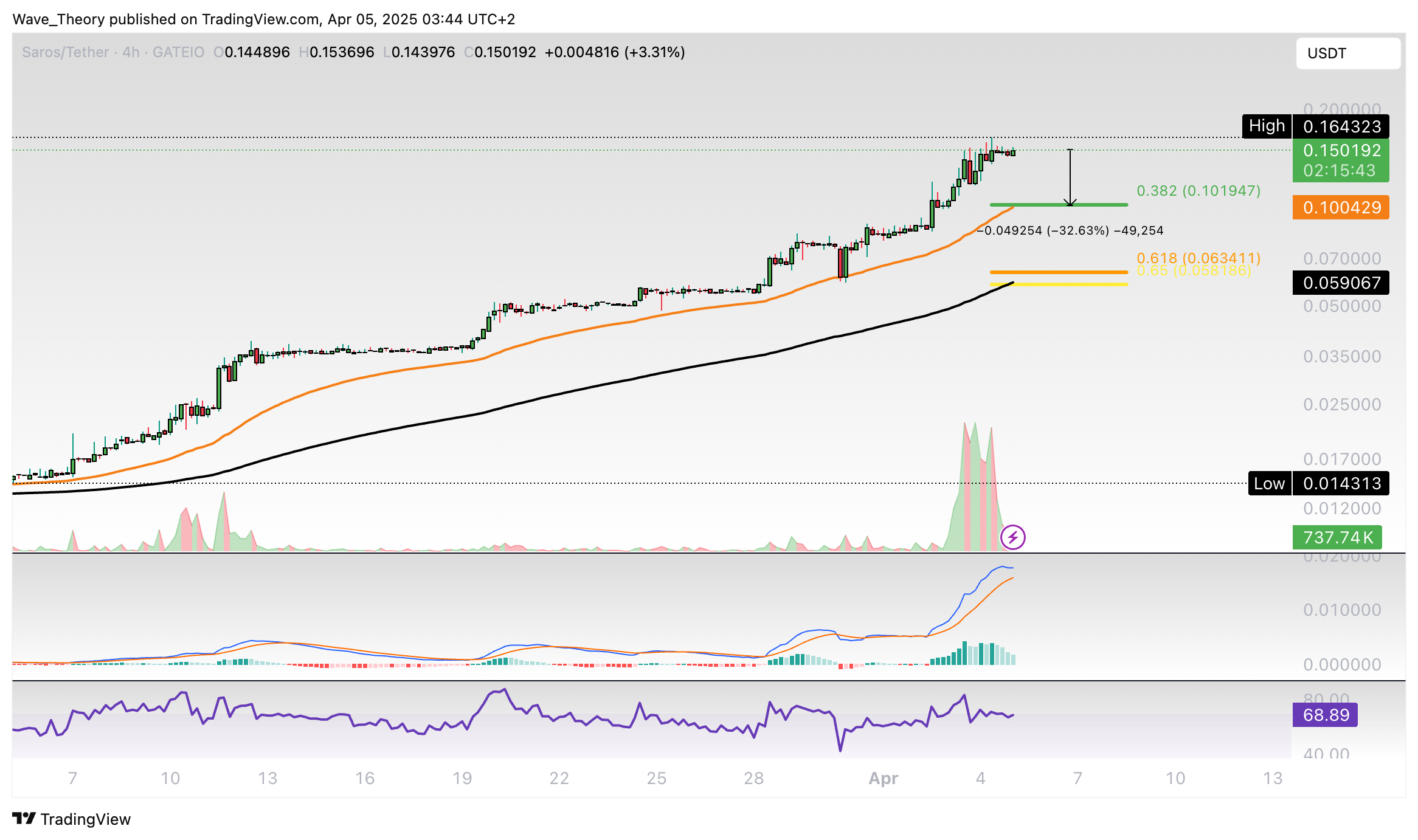Open the USDT currency selector

(1347, 53)
